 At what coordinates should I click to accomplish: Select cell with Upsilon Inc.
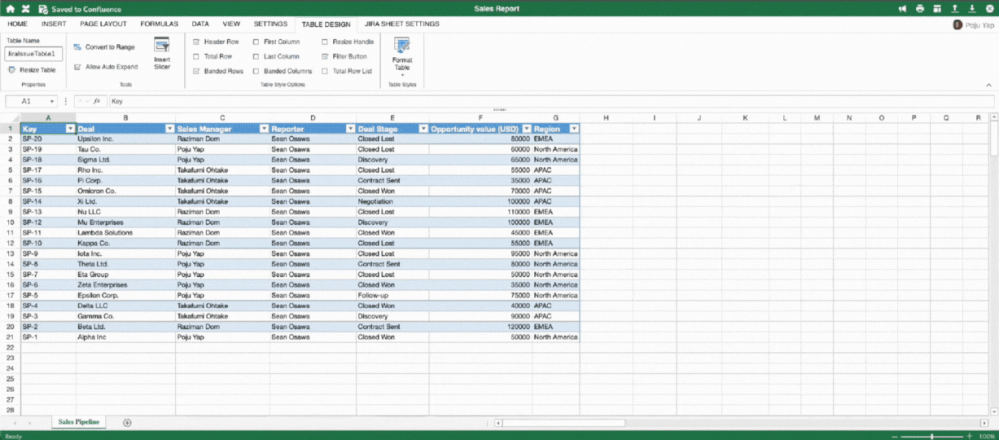pyautogui.click(x=126, y=139)
